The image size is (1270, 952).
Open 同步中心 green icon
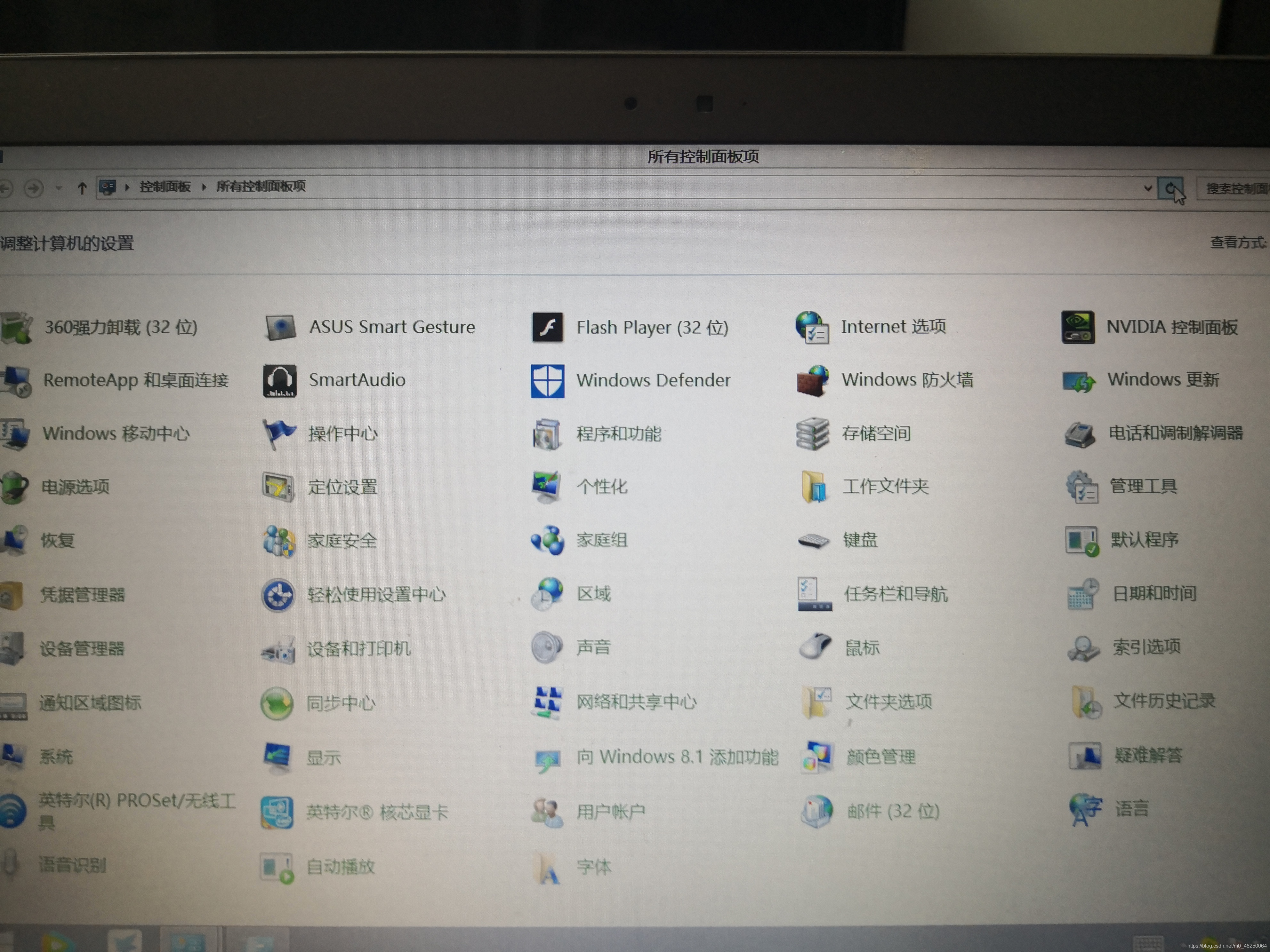tap(277, 703)
